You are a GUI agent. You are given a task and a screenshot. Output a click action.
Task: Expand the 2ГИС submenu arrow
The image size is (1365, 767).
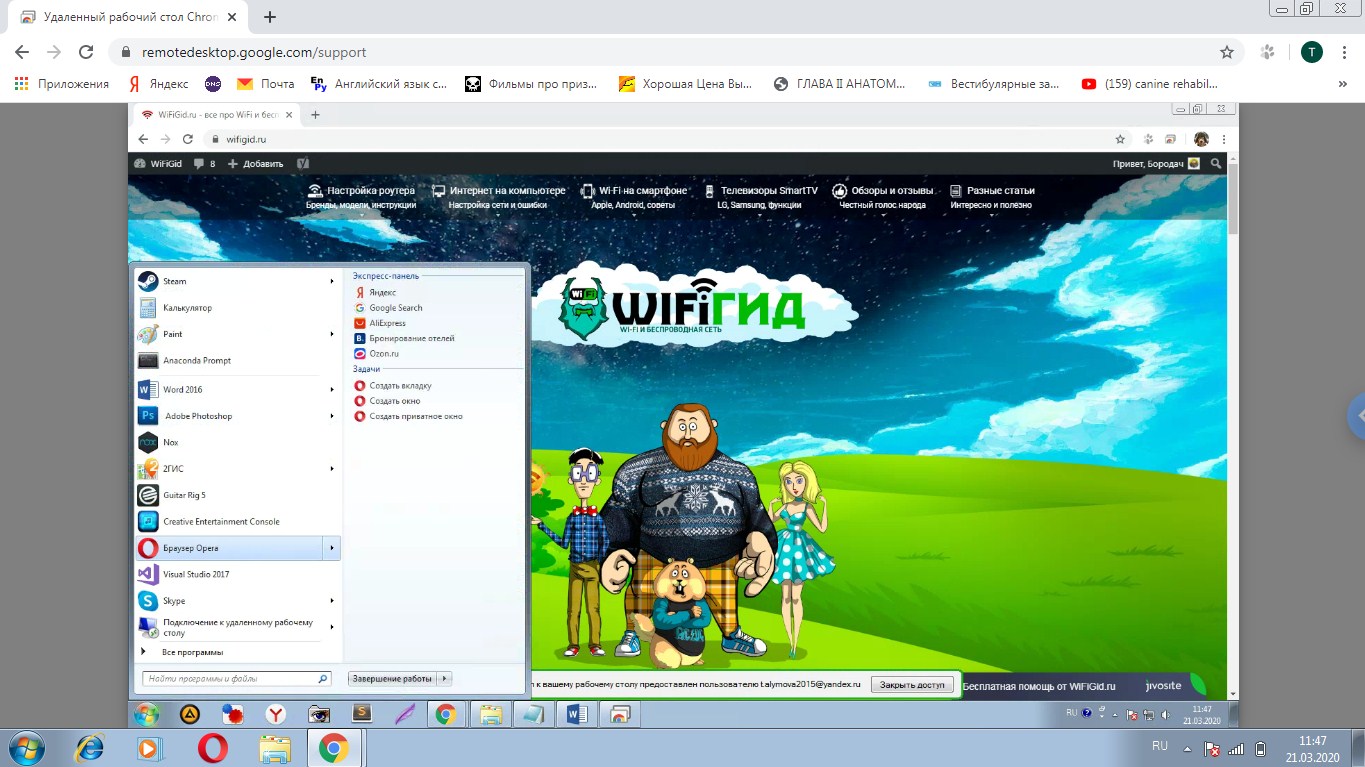pyautogui.click(x=332, y=468)
